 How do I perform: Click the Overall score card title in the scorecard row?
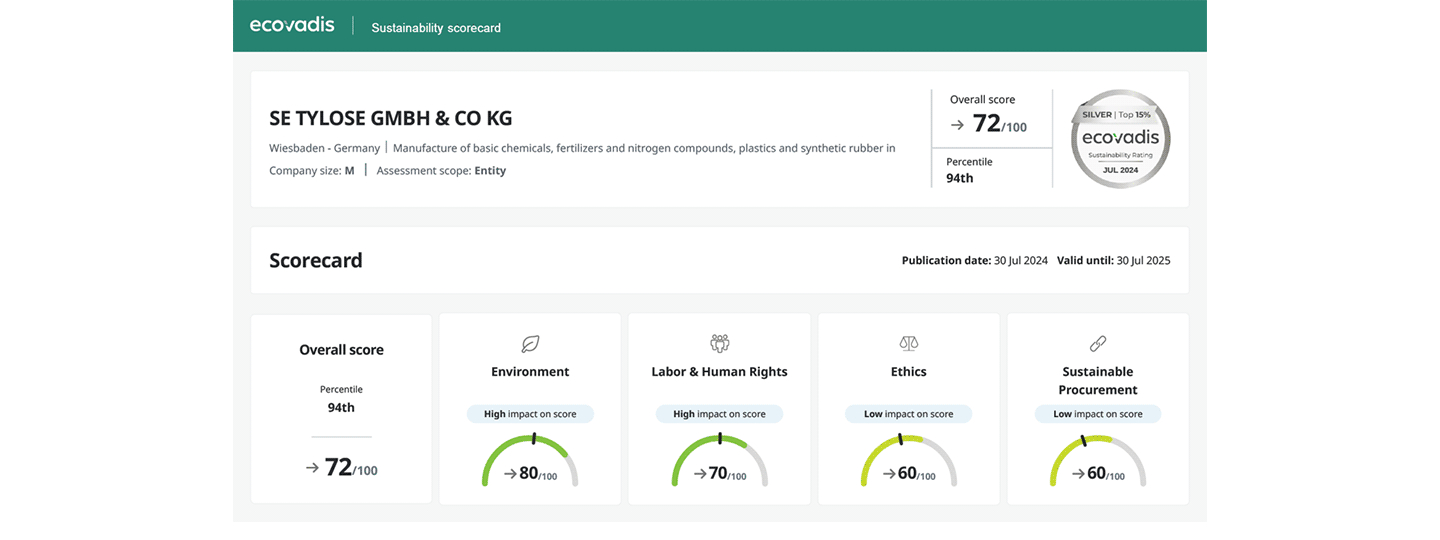click(341, 350)
